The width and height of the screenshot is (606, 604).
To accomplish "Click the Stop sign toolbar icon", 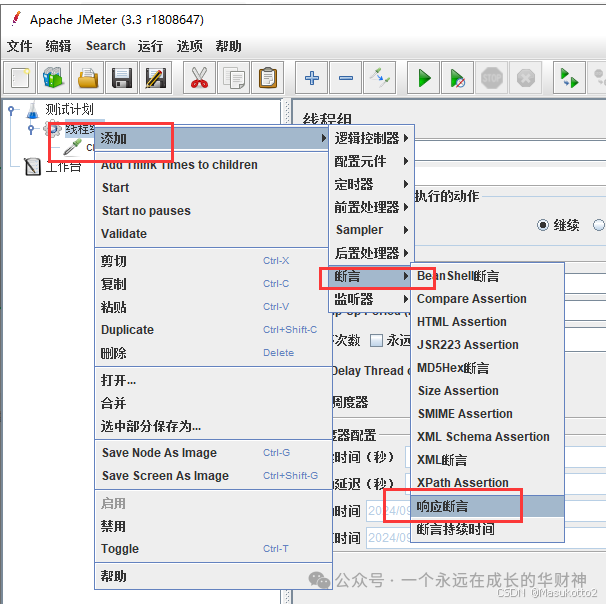I will pos(492,77).
